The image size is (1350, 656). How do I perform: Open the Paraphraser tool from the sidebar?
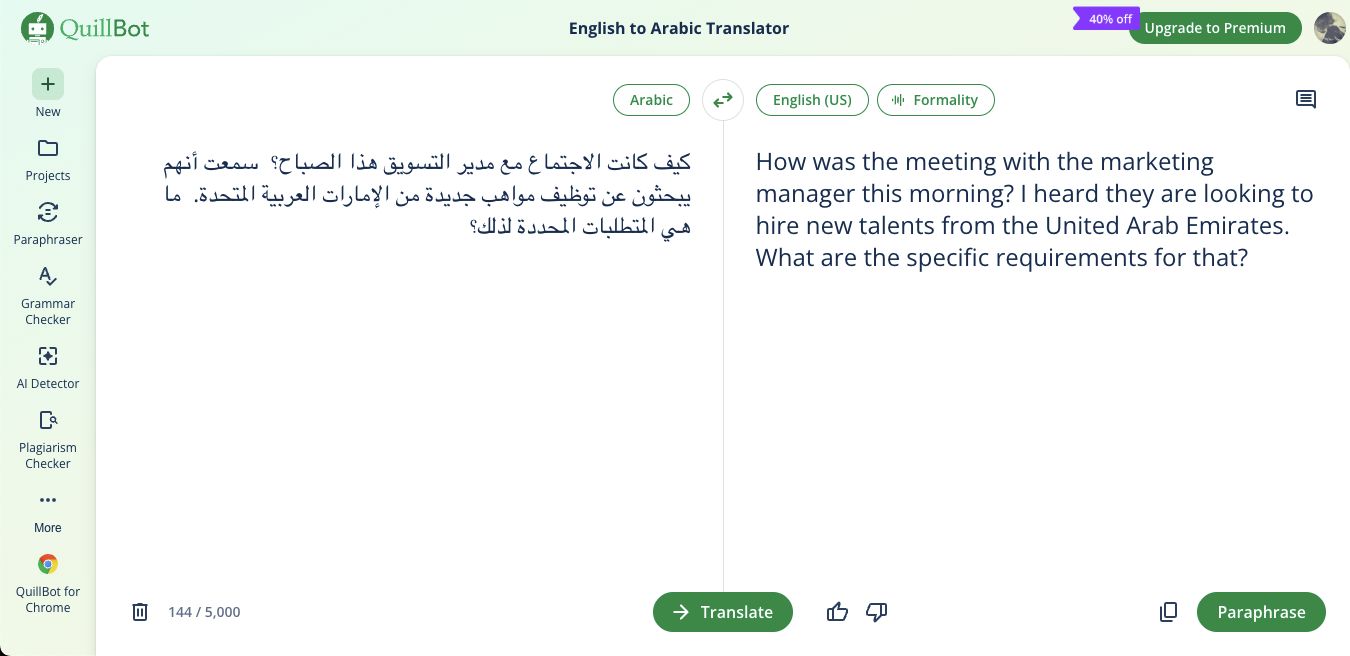click(x=47, y=224)
